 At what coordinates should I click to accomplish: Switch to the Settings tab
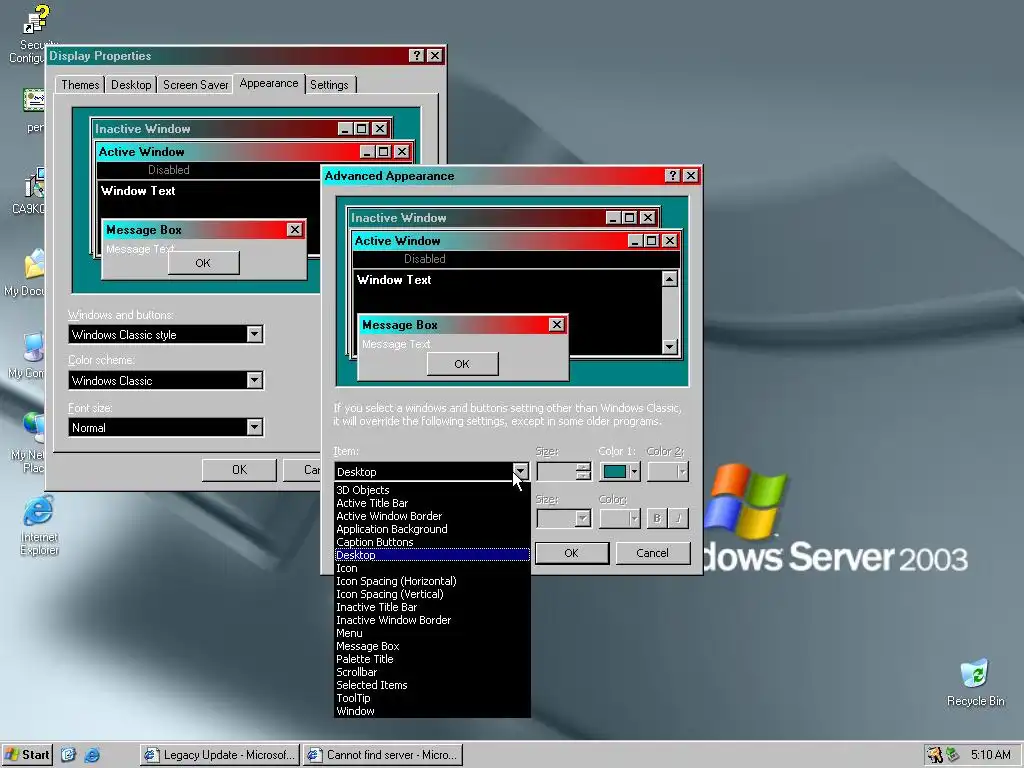(x=329, y=85)
